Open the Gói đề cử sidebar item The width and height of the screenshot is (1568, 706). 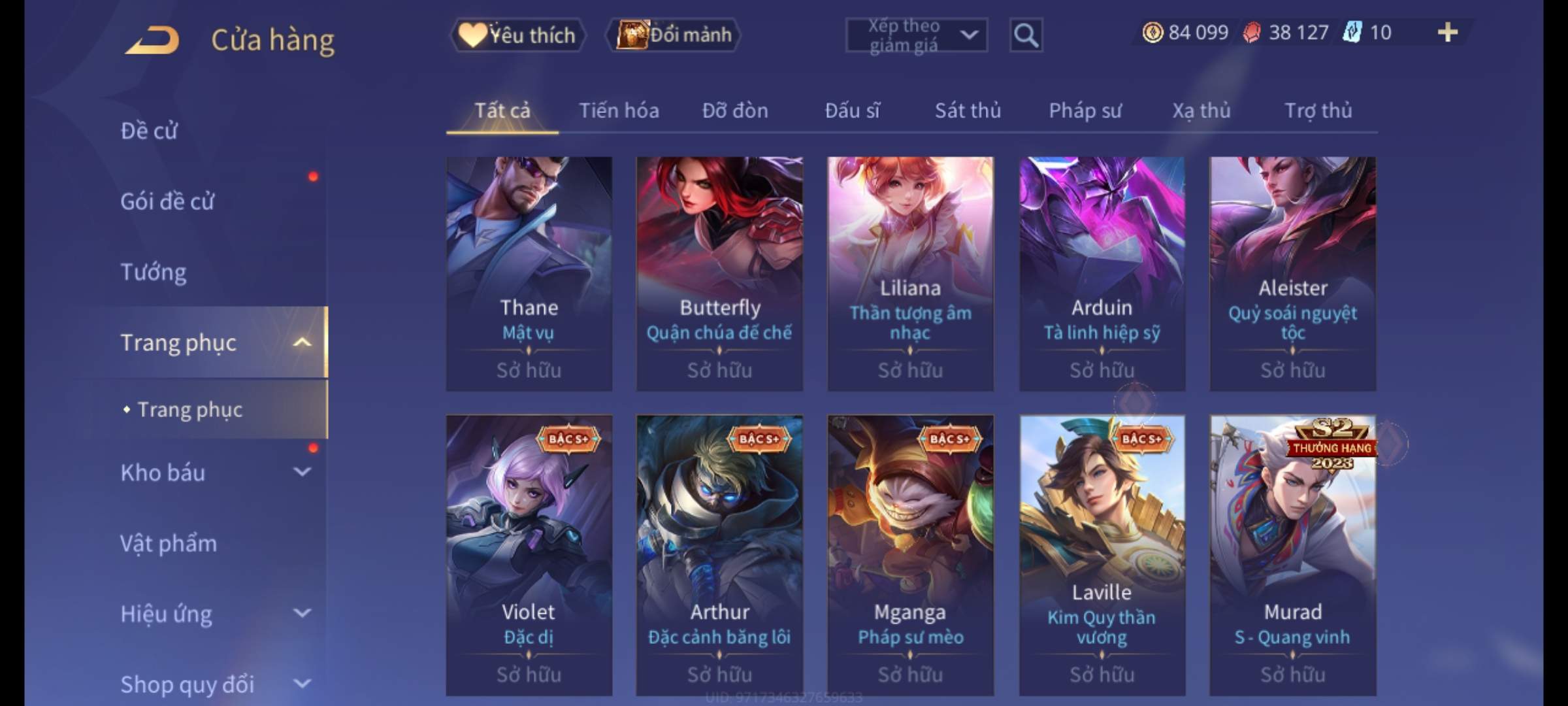167,201
